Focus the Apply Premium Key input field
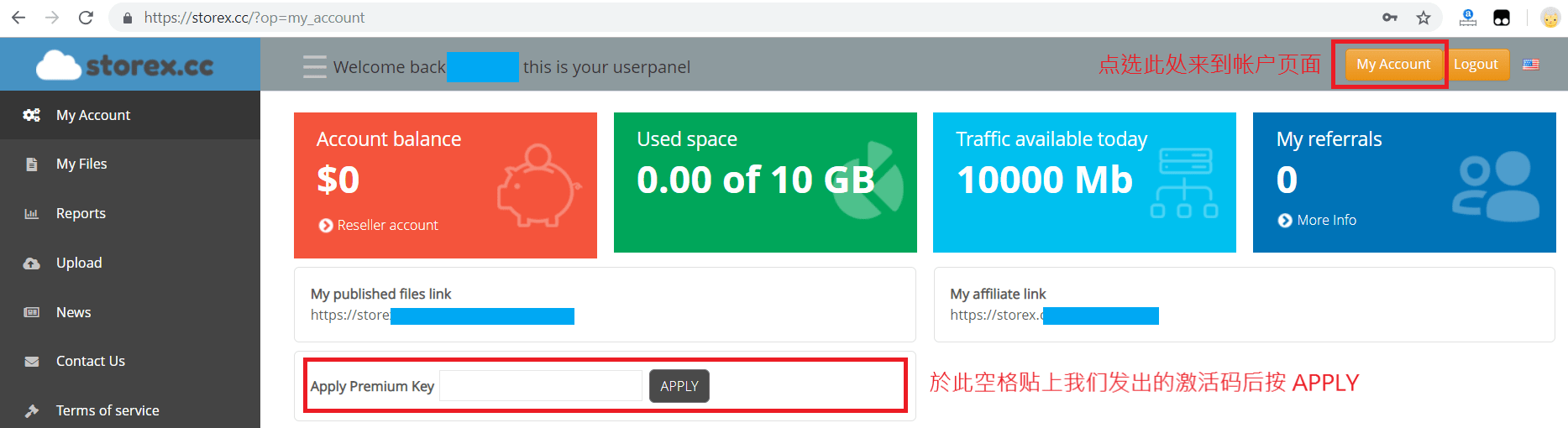The width and height of the screenshot is (1568, 428). [541, 386]
